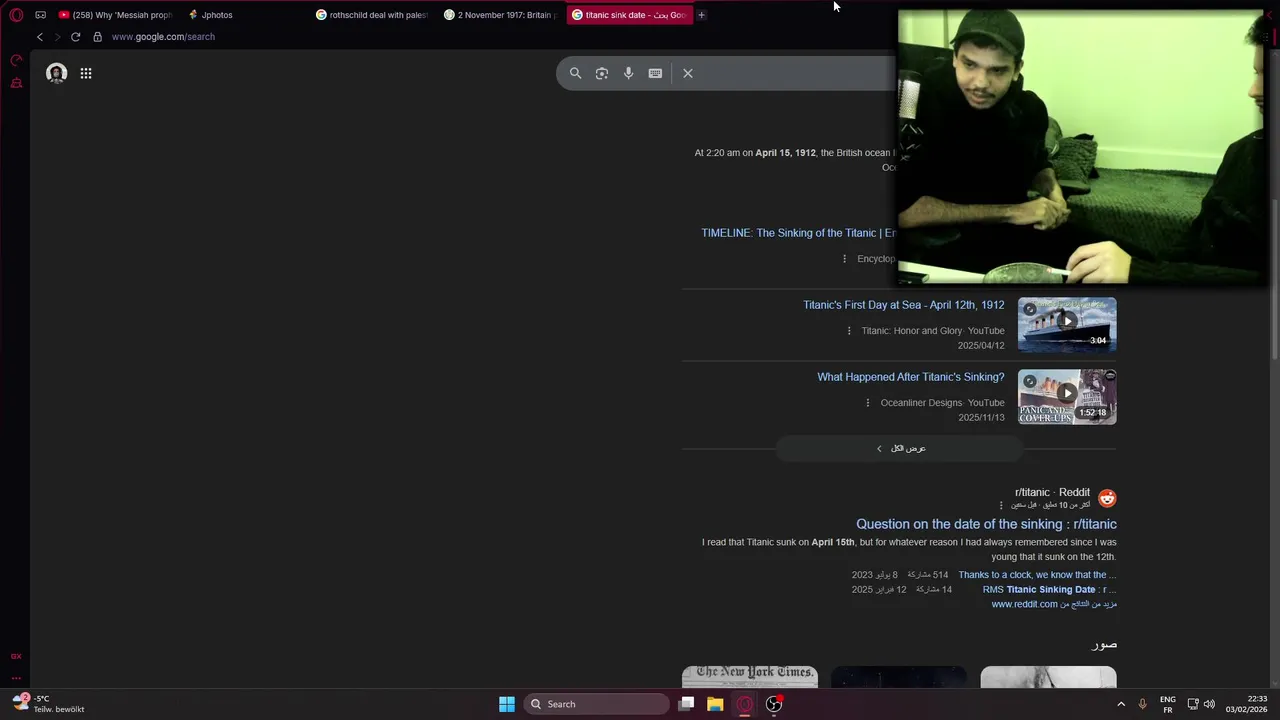The image size is (1280, 720).
Task: Click the page vertical scrollbar
Action: tap(1273, 280)
